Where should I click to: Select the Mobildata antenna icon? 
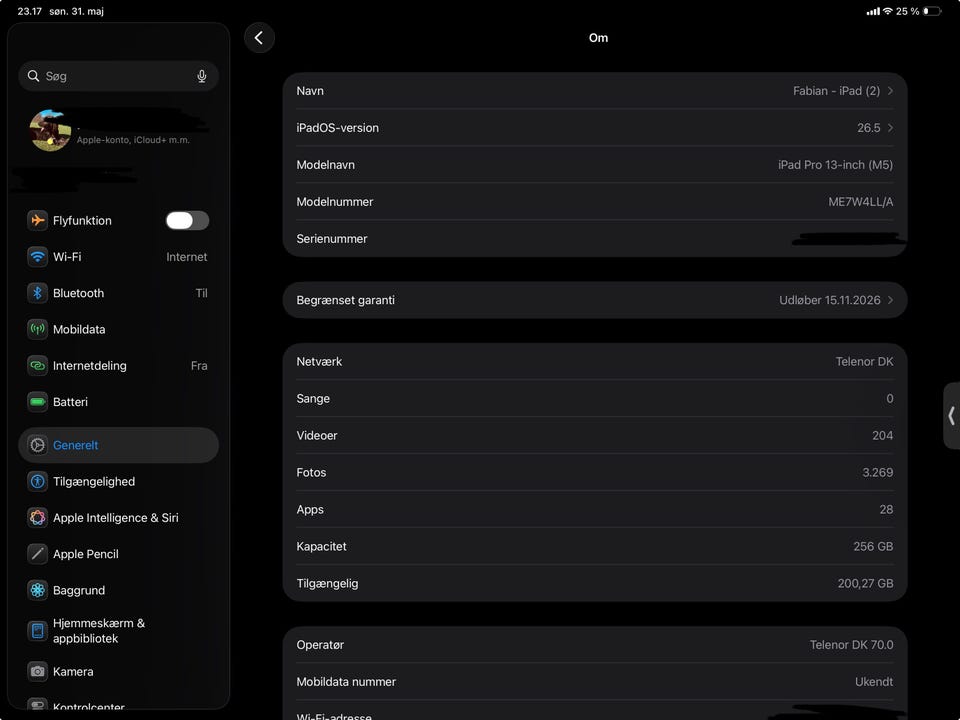tap(37, 329)
